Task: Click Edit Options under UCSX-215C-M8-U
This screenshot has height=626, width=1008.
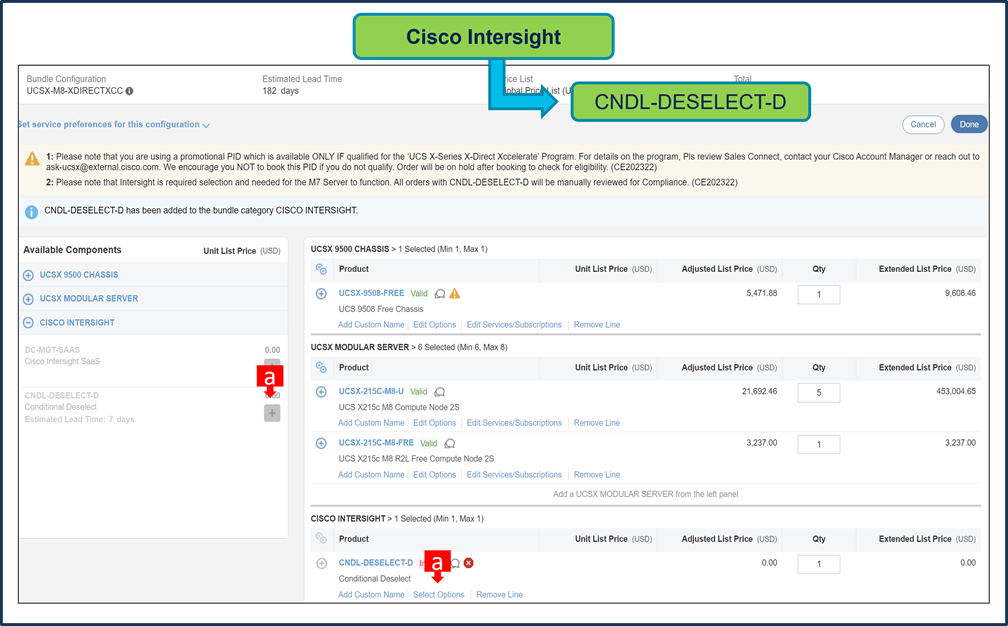Action: click(435, 423)
